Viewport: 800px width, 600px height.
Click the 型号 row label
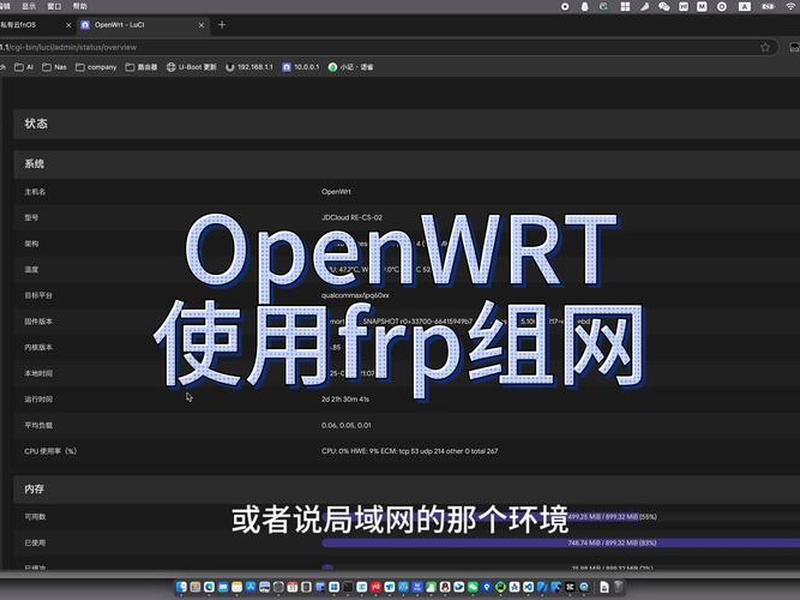(x=31, y=217)
